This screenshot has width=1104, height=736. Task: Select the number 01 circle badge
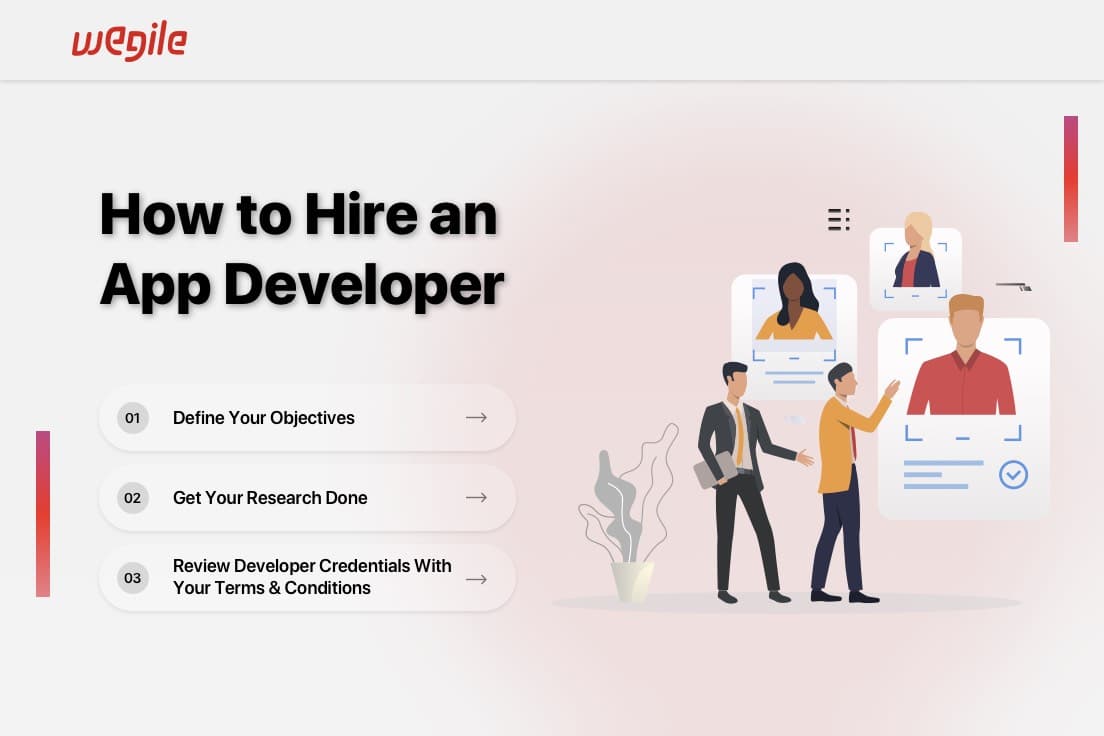point(132,417)
